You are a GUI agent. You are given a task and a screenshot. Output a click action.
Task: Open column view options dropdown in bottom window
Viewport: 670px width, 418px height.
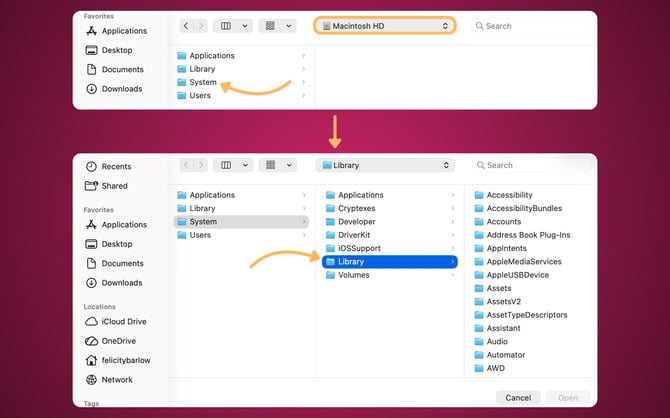245,165
